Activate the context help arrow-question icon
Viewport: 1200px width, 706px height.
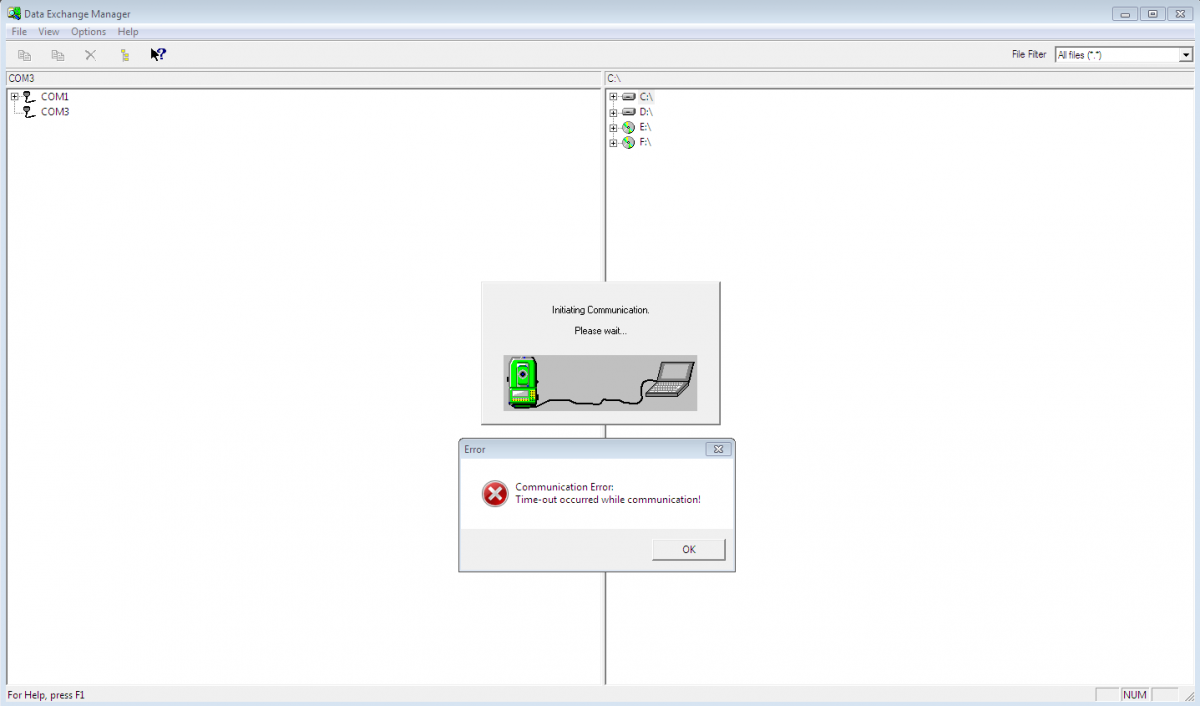(x=157, y=54)
